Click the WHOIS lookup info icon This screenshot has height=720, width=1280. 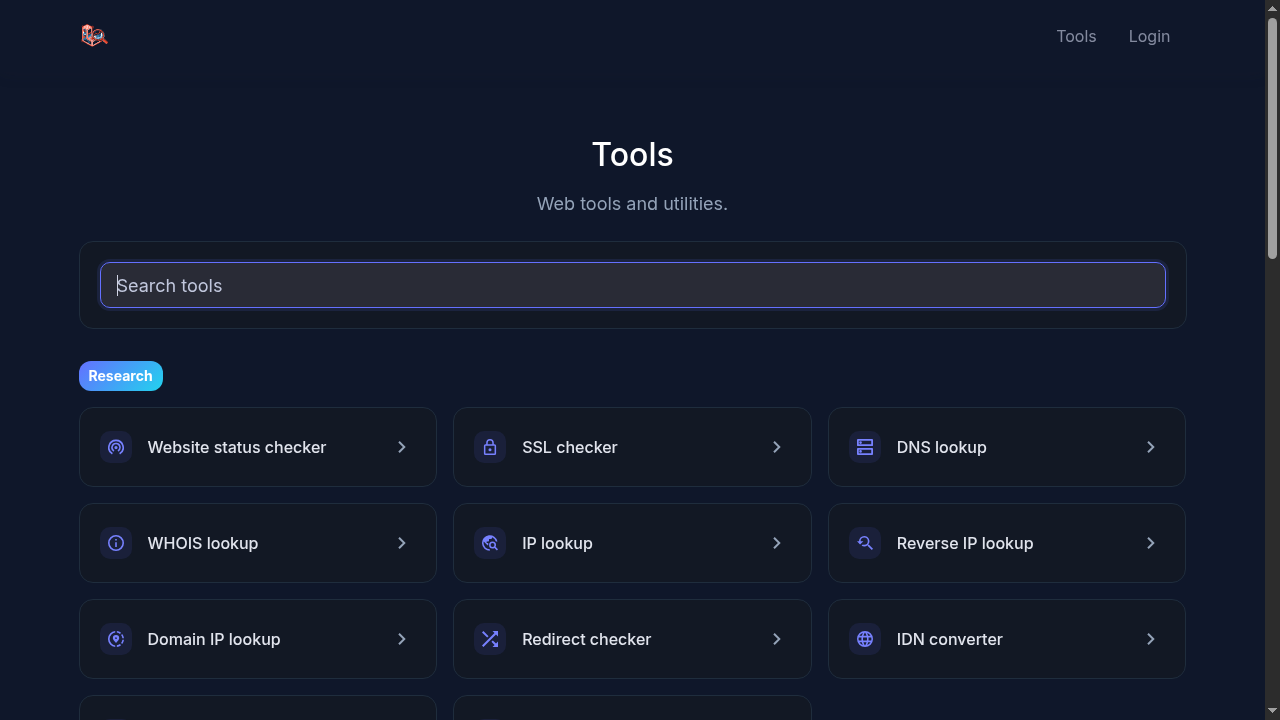coord(116,543)
